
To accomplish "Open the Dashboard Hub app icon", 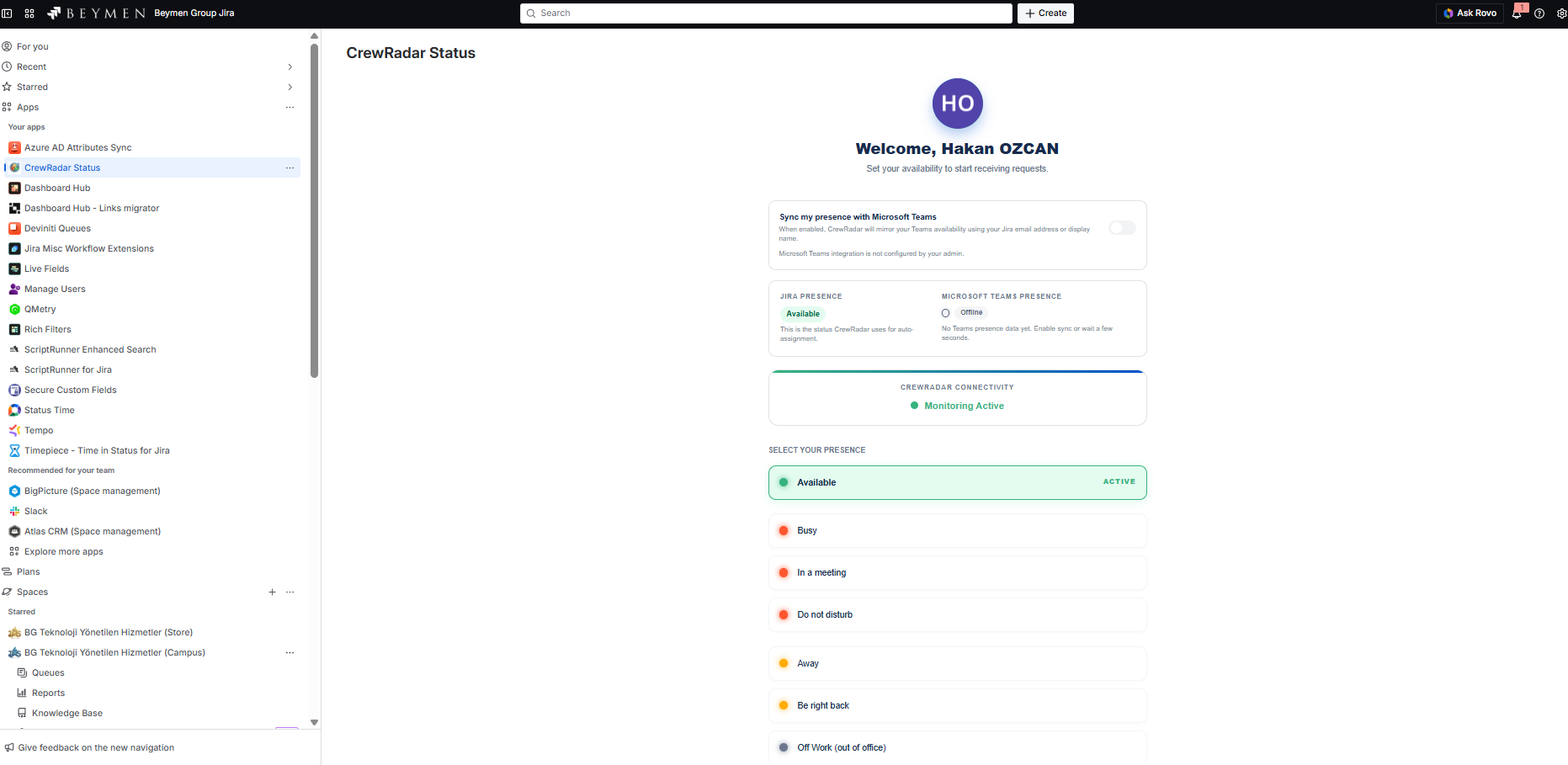I will 14,188.
